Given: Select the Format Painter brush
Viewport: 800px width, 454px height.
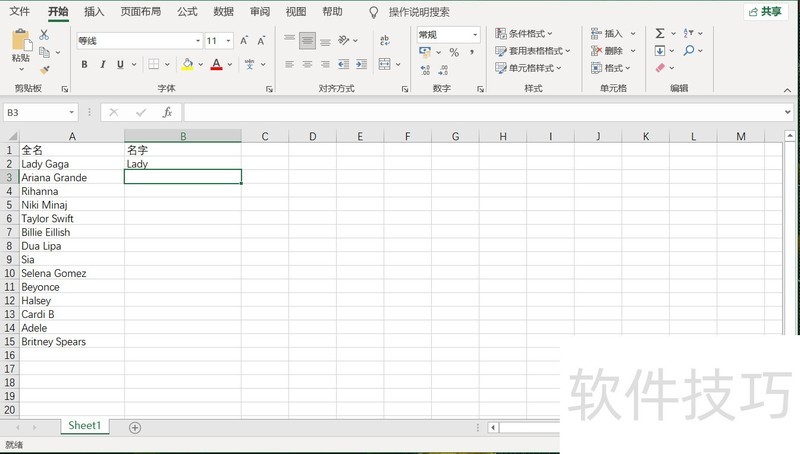Looking at the screenshot, I should tap(44, 69).
